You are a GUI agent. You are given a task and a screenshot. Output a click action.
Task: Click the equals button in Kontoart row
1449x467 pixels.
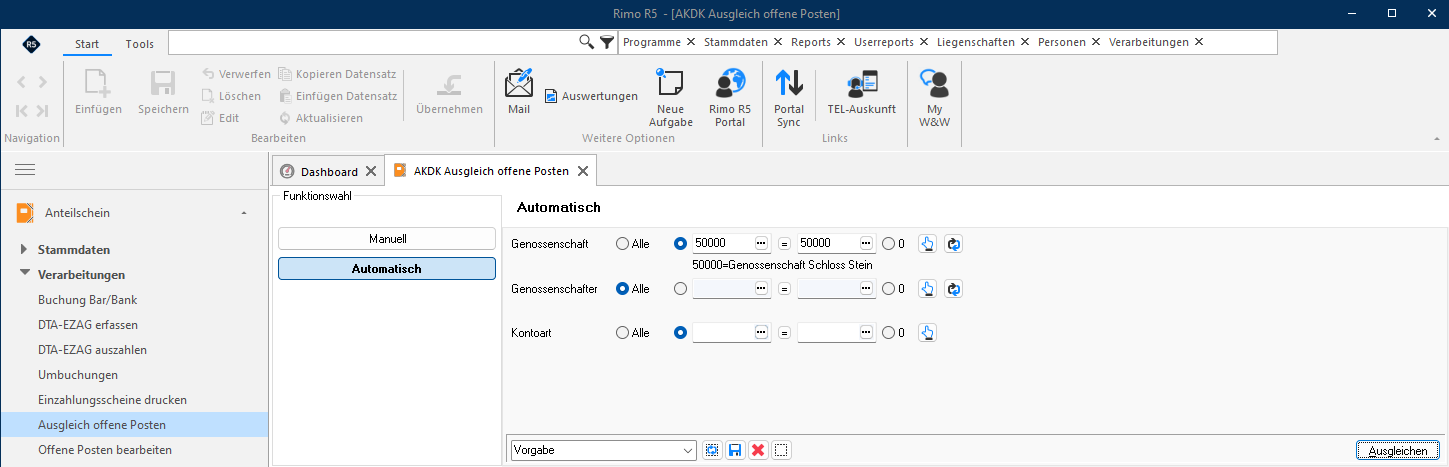pyautogui.click(x=784, y=332)
